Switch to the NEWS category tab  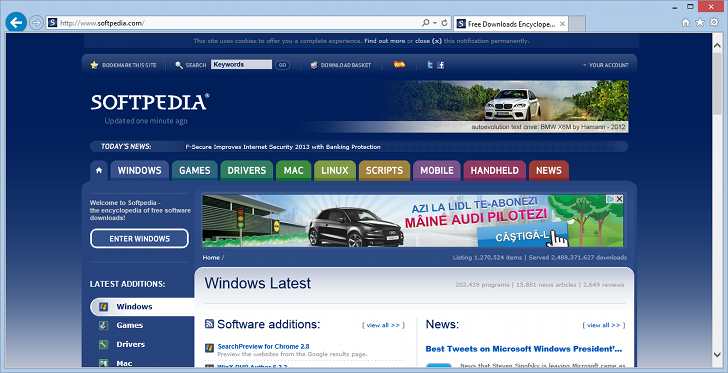click(549, 170)
